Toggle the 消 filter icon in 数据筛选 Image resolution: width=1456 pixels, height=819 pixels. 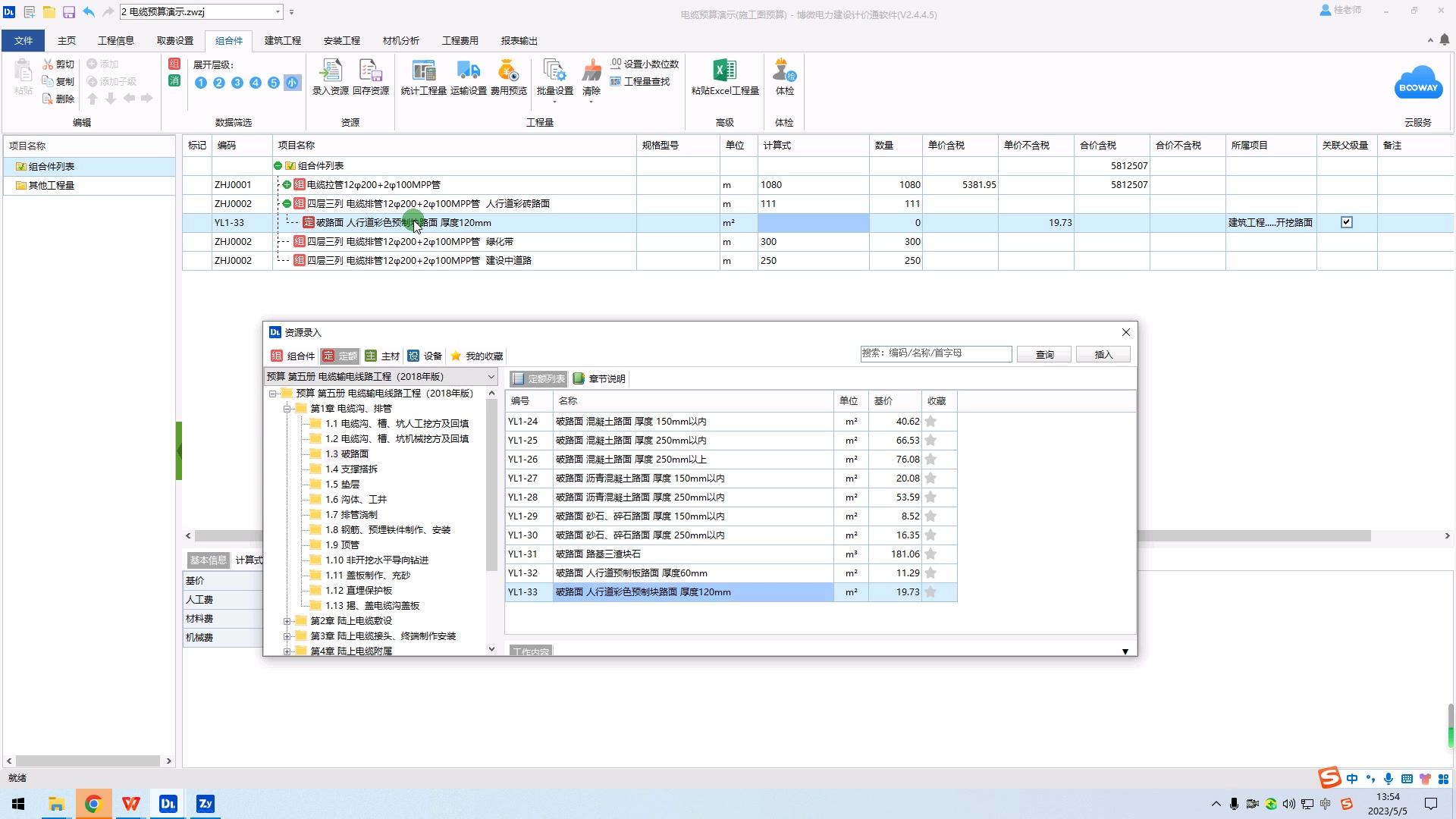(174, 80)
